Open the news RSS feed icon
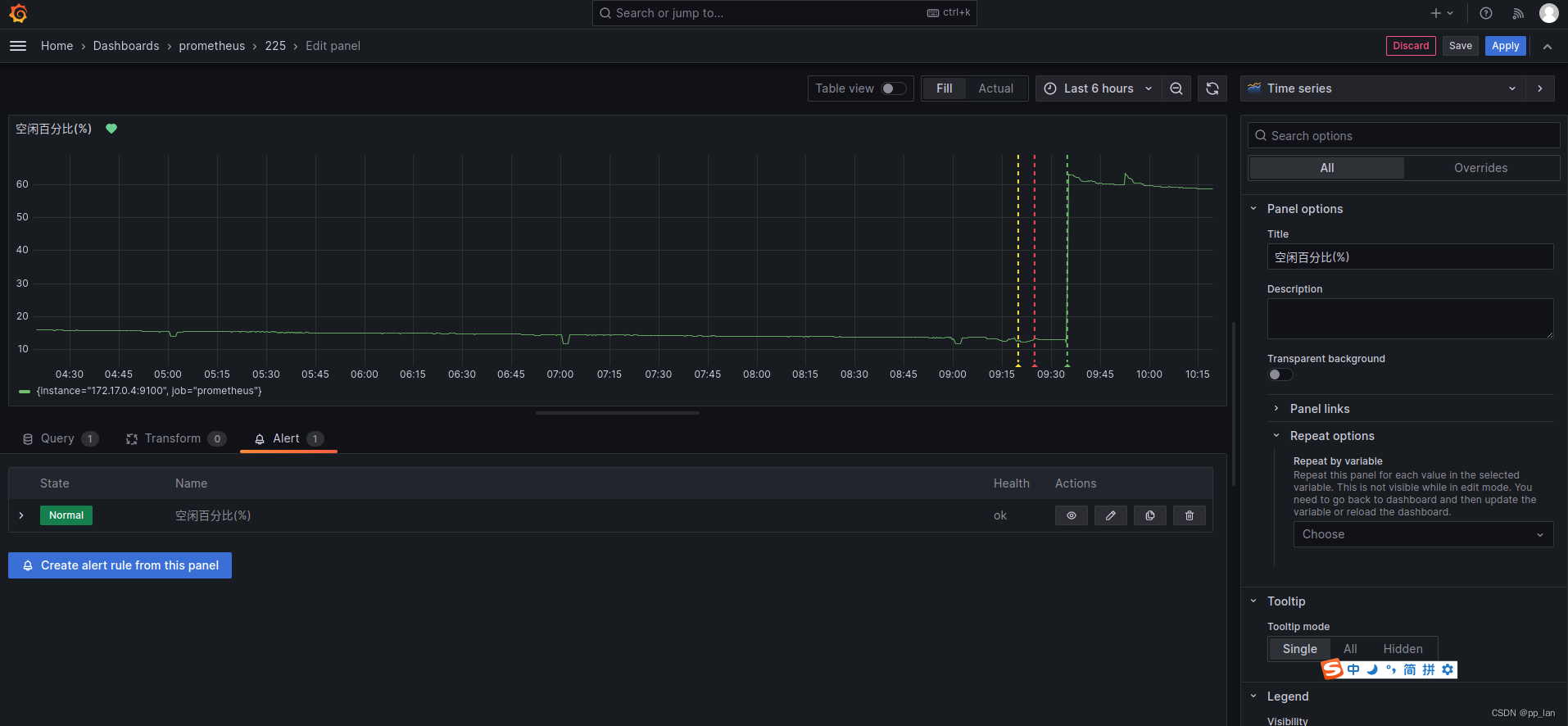This screenshot has height=726, width=1568. click(1518, 13)
